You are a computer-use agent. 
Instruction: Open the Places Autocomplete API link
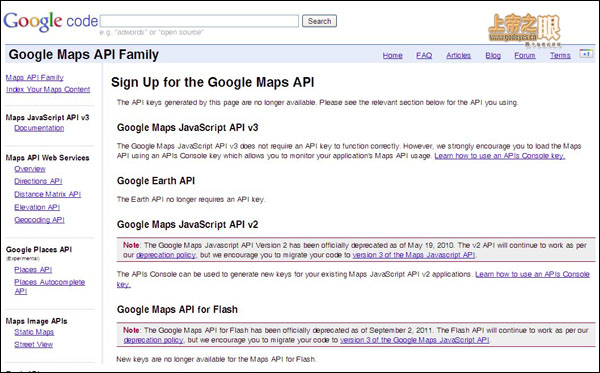tap(49, 286)
